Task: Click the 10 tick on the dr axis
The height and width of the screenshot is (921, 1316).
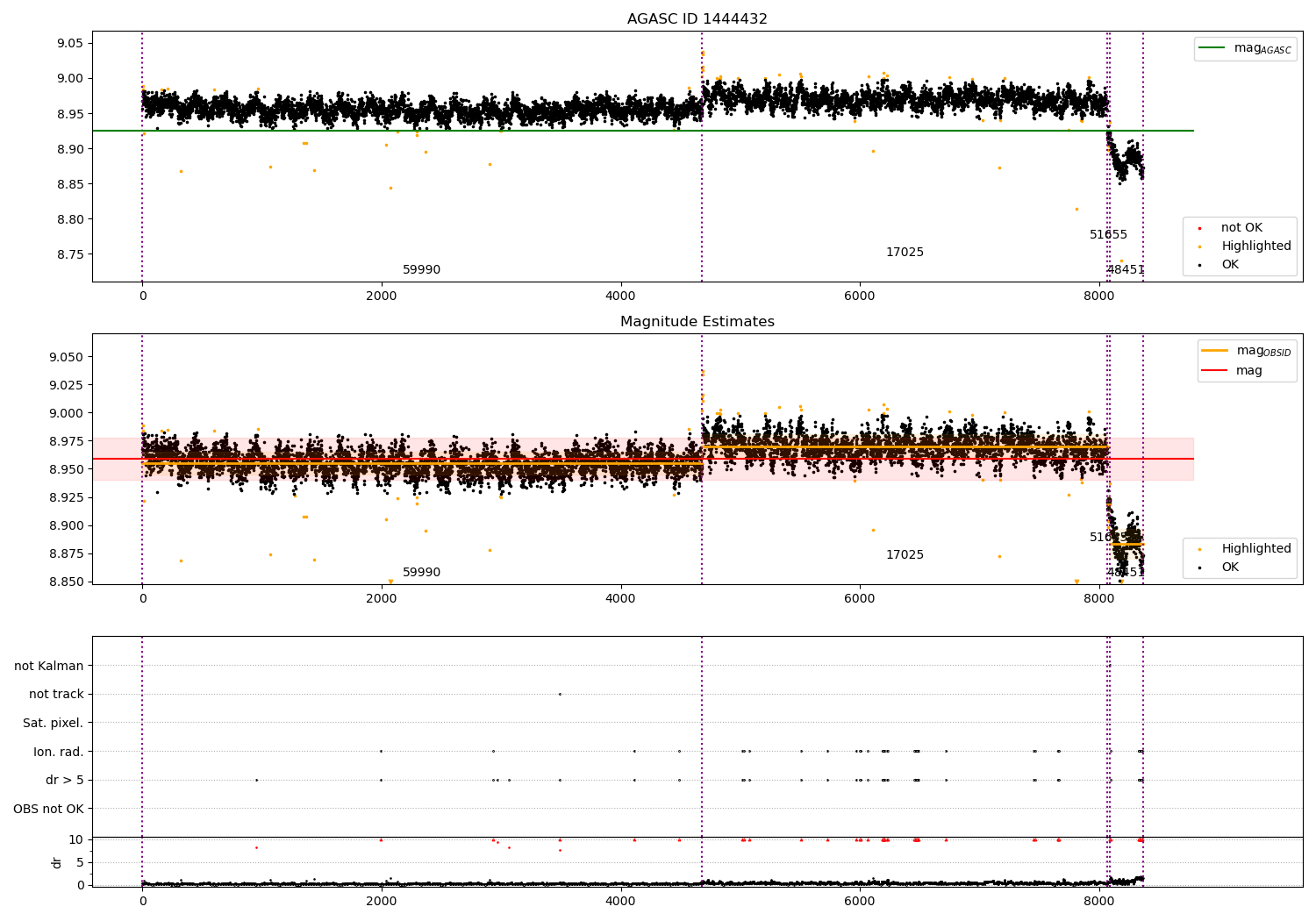Action: [x=76, y=839]
